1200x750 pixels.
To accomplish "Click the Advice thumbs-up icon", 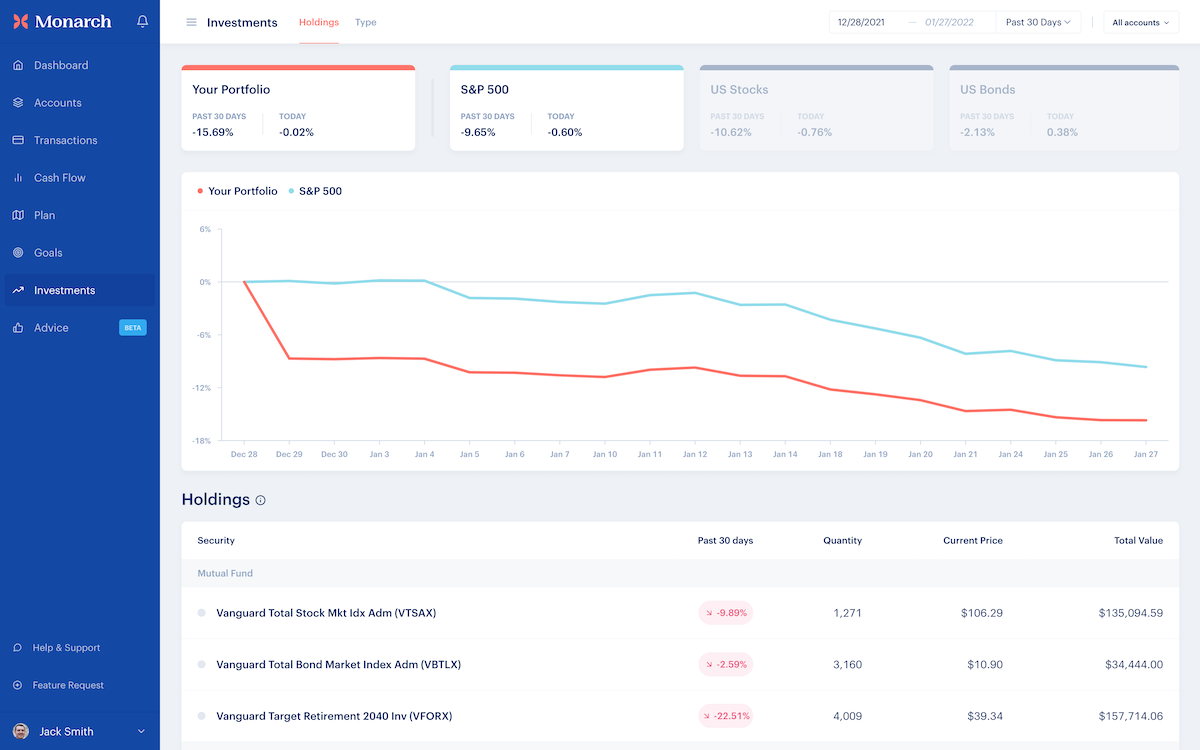I will [x=18, y=328].
